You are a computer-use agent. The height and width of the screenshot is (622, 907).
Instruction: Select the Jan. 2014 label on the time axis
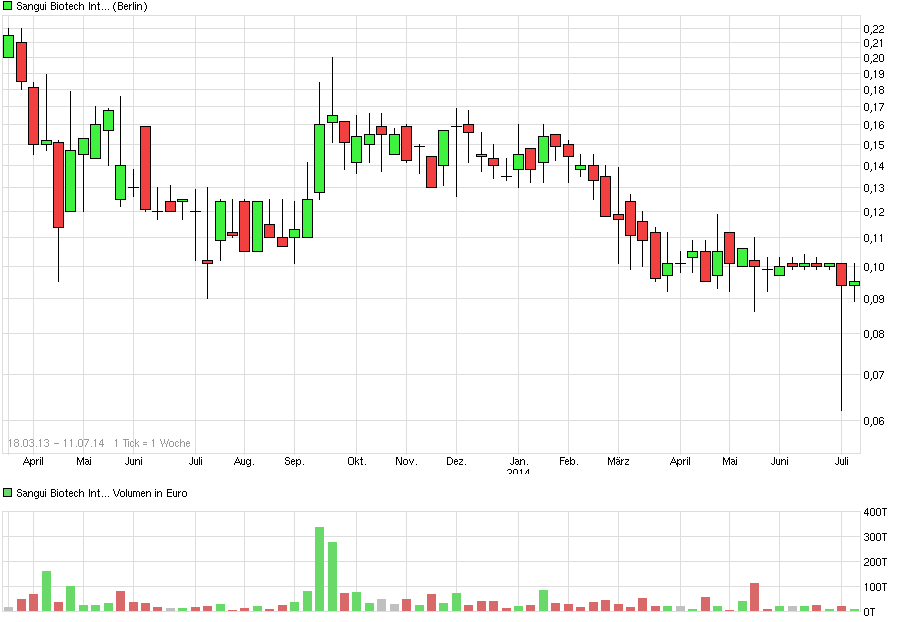(x=519, y=466)
